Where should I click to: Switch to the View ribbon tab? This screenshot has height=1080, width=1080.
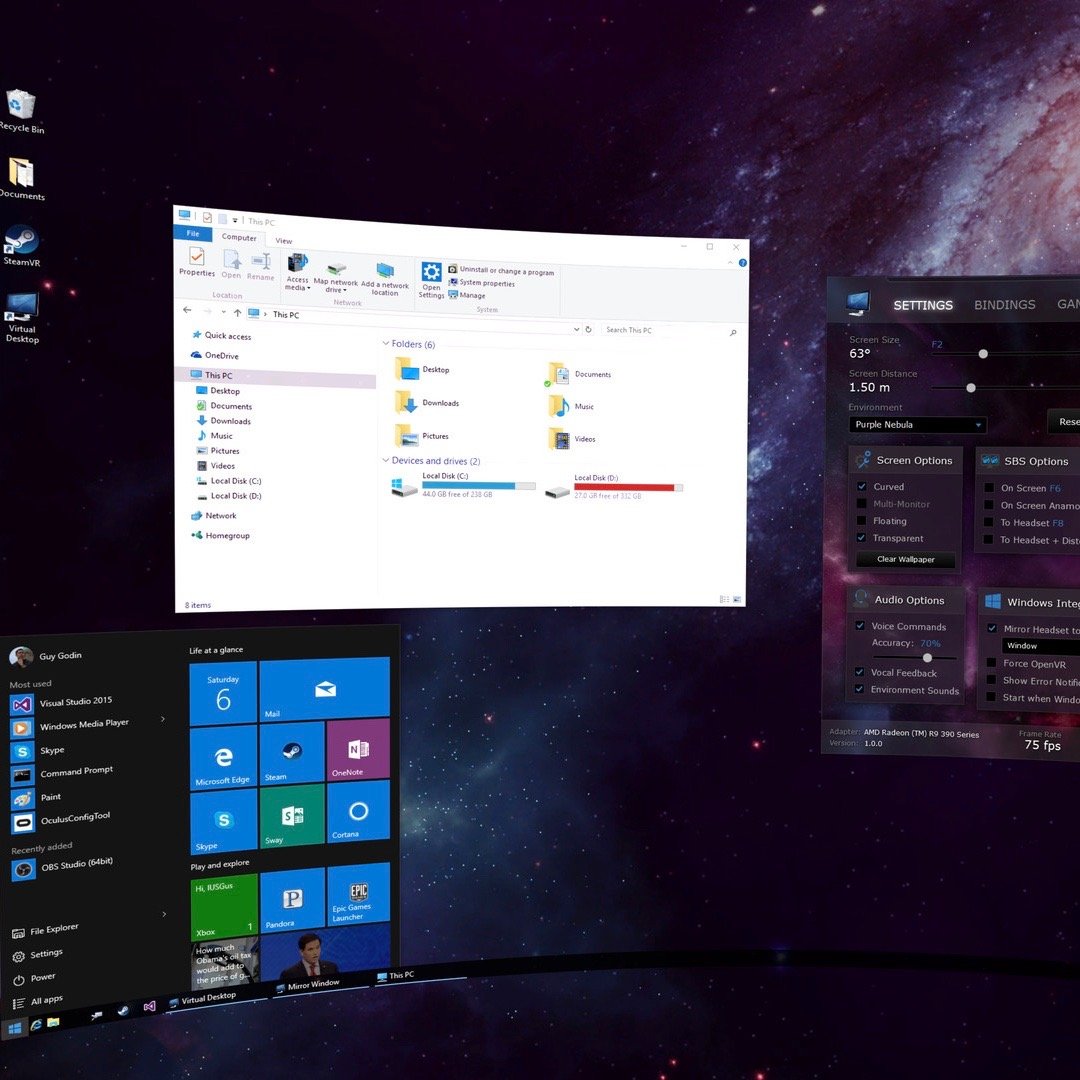(x=284, y=241)
